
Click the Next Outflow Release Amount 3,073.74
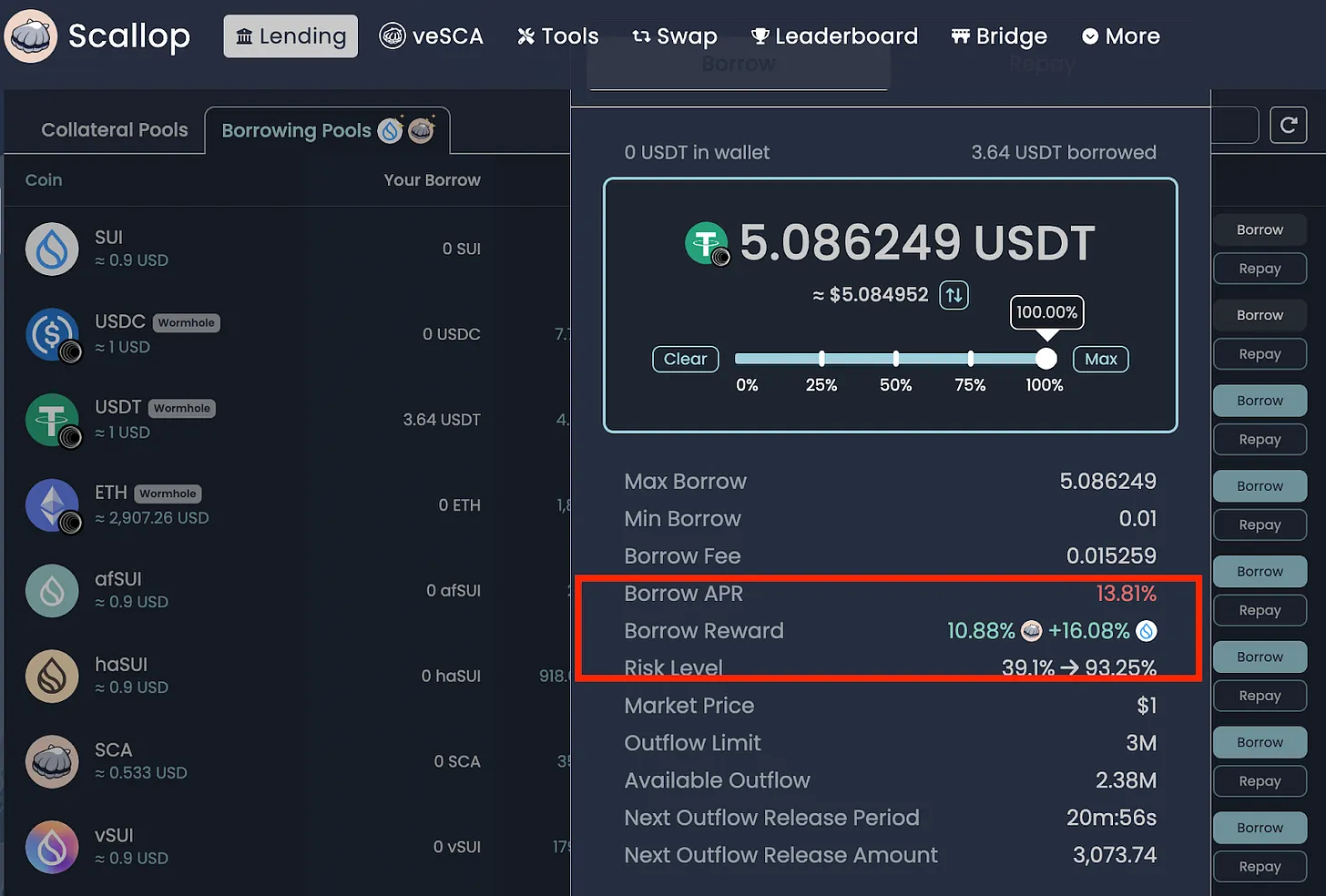tap(1115, 855)
